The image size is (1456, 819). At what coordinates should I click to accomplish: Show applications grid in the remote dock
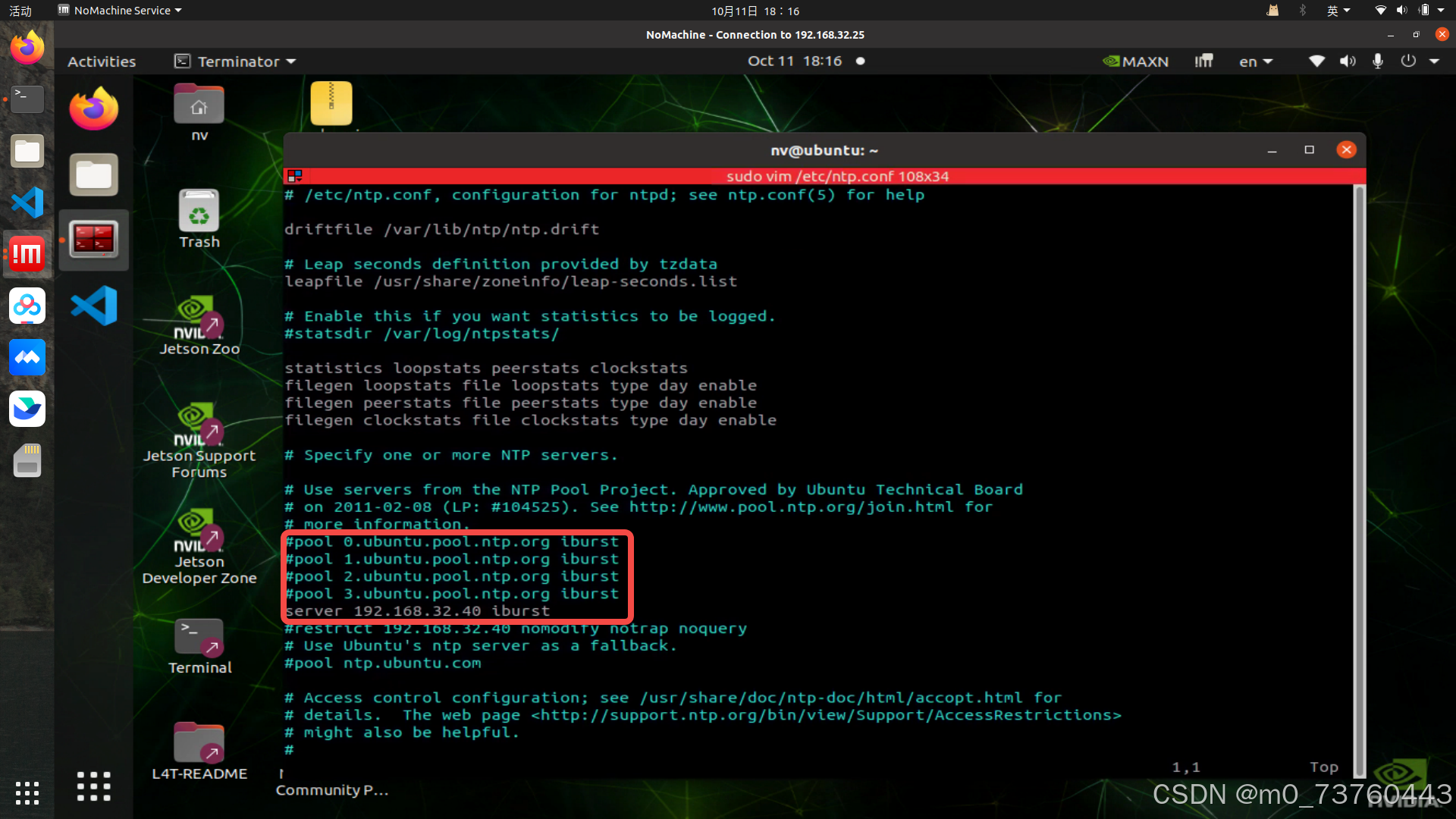93,786
